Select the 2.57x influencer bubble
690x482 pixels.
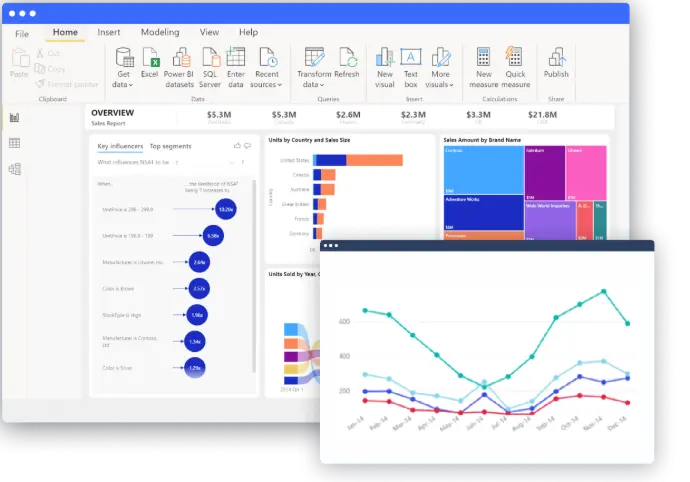[199, 289]
